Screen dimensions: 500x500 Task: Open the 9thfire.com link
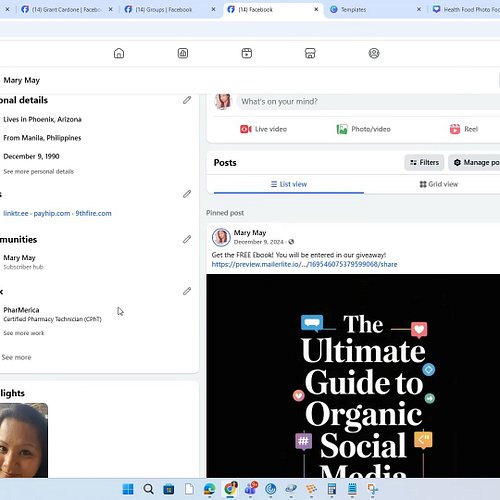(93, 213)
